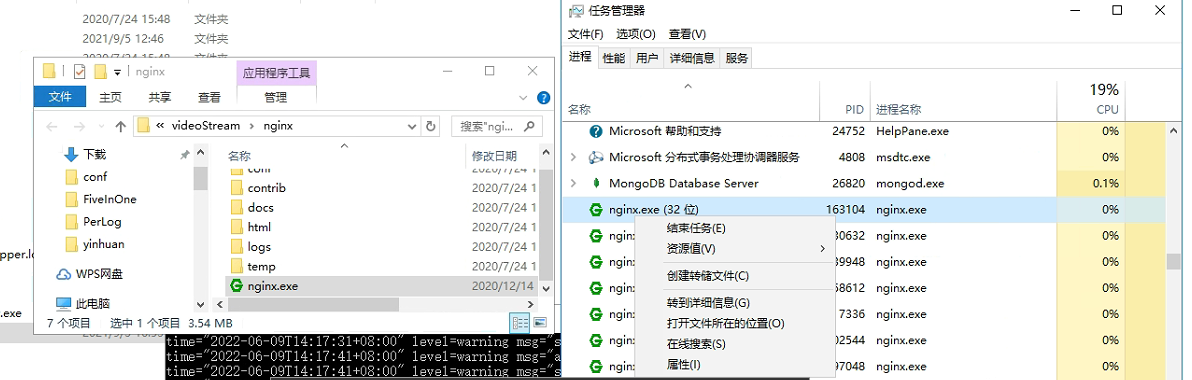Open the Explorer 文件 ribbon tab
1192x380 pixels.
[60, 97]
